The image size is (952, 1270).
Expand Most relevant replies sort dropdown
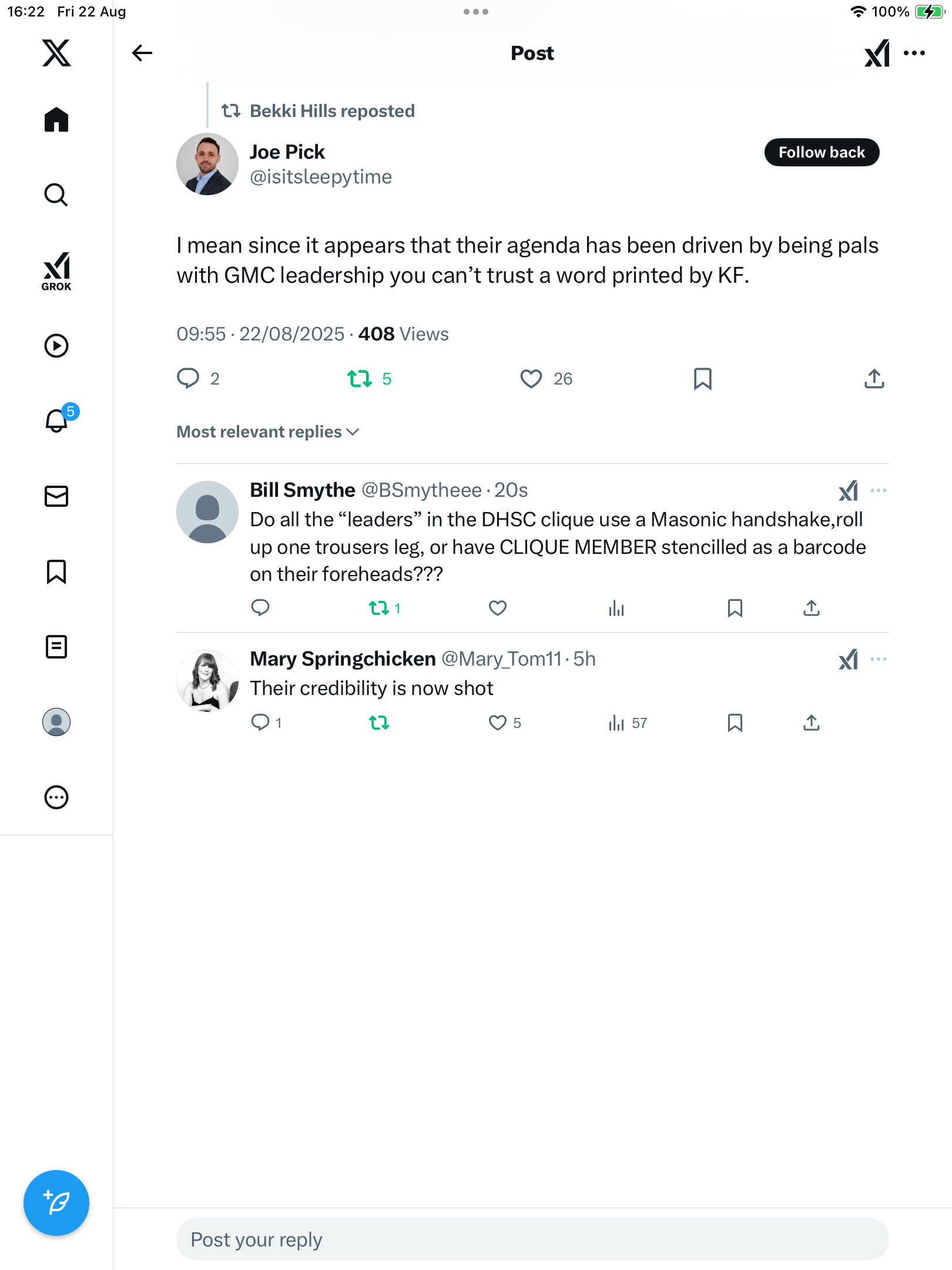click(268, 432)
